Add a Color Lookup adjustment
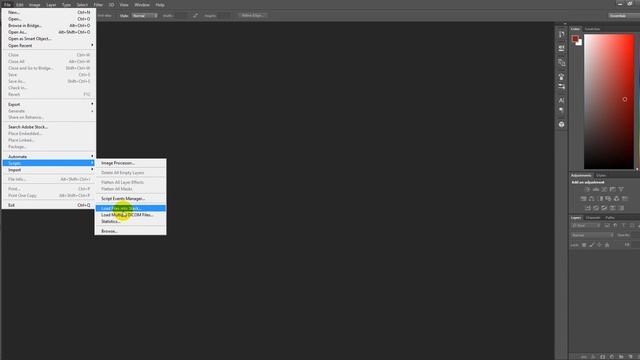640x360 pixels. (625, 199)
